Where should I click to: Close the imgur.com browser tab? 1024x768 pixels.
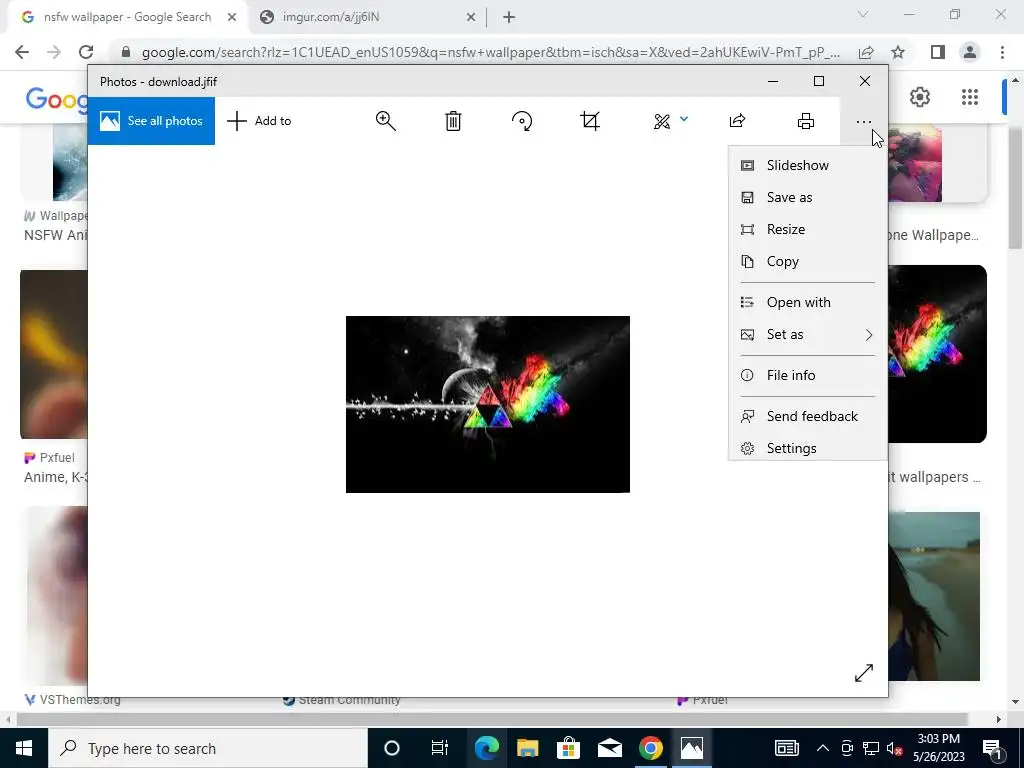[471, 18]
